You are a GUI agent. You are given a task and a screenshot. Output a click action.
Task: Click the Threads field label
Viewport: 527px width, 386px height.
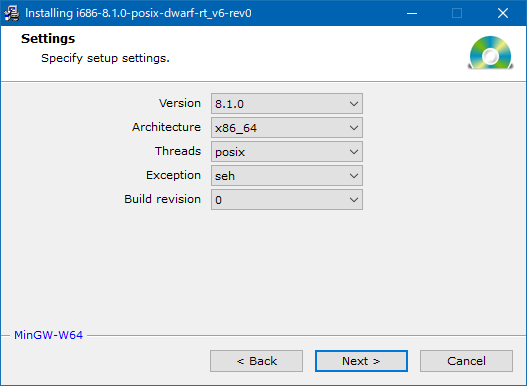tap(178, 151)
